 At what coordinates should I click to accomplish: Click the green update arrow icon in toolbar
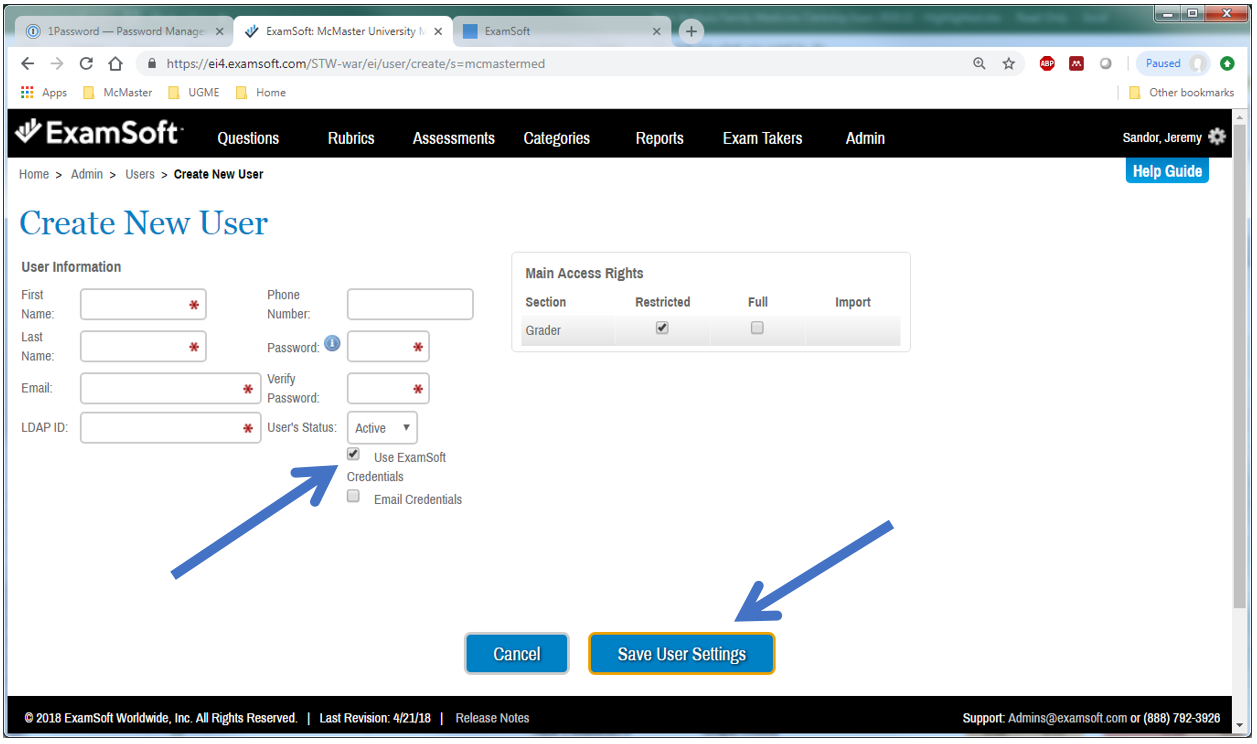point(1227,63)
